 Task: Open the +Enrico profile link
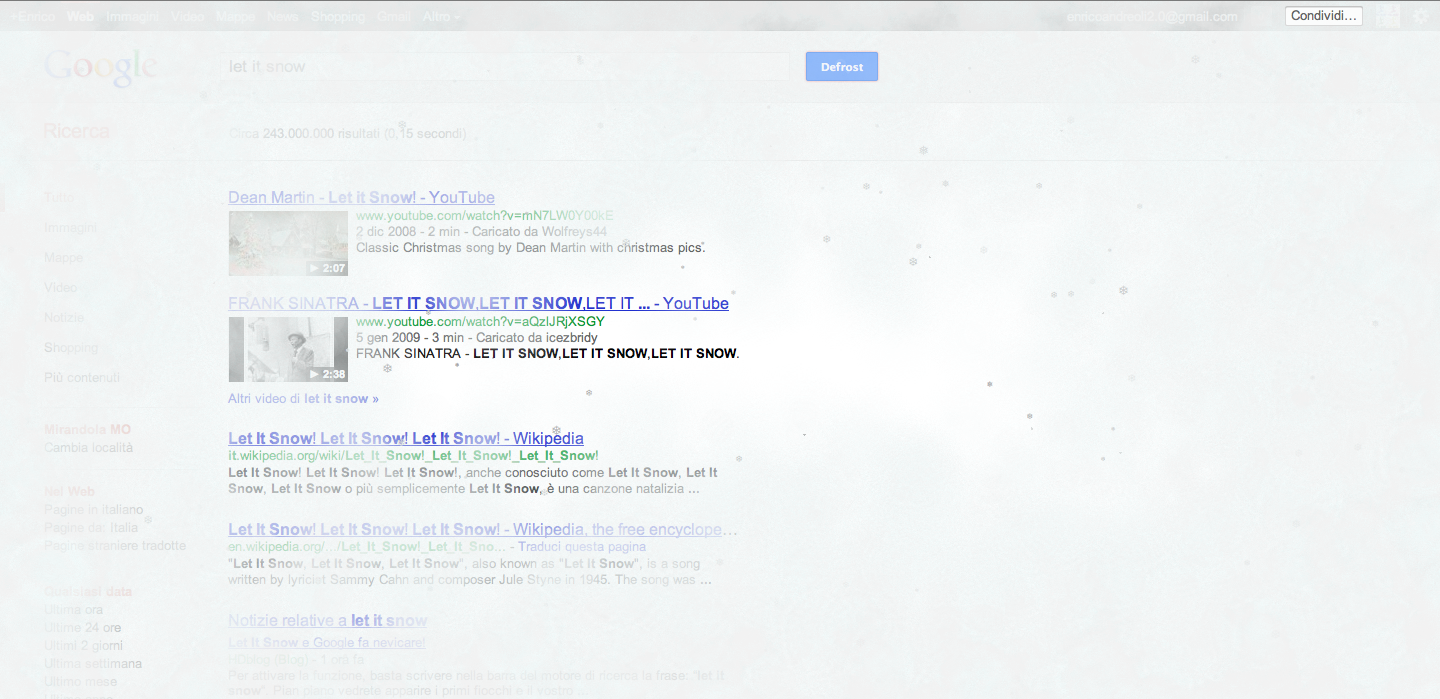[x=33, y=16]
